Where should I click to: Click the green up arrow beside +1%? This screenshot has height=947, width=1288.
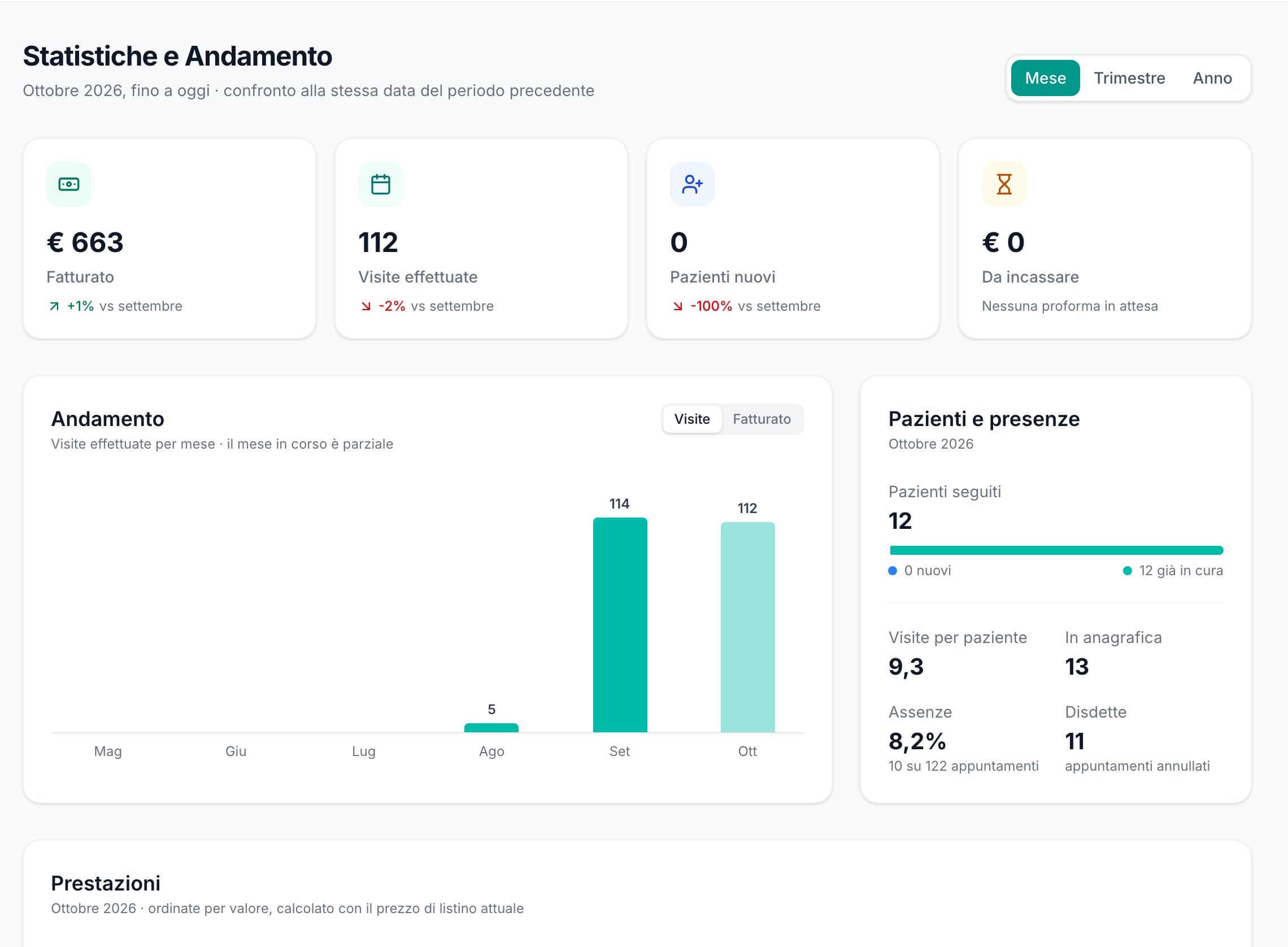tap(54, 306)
